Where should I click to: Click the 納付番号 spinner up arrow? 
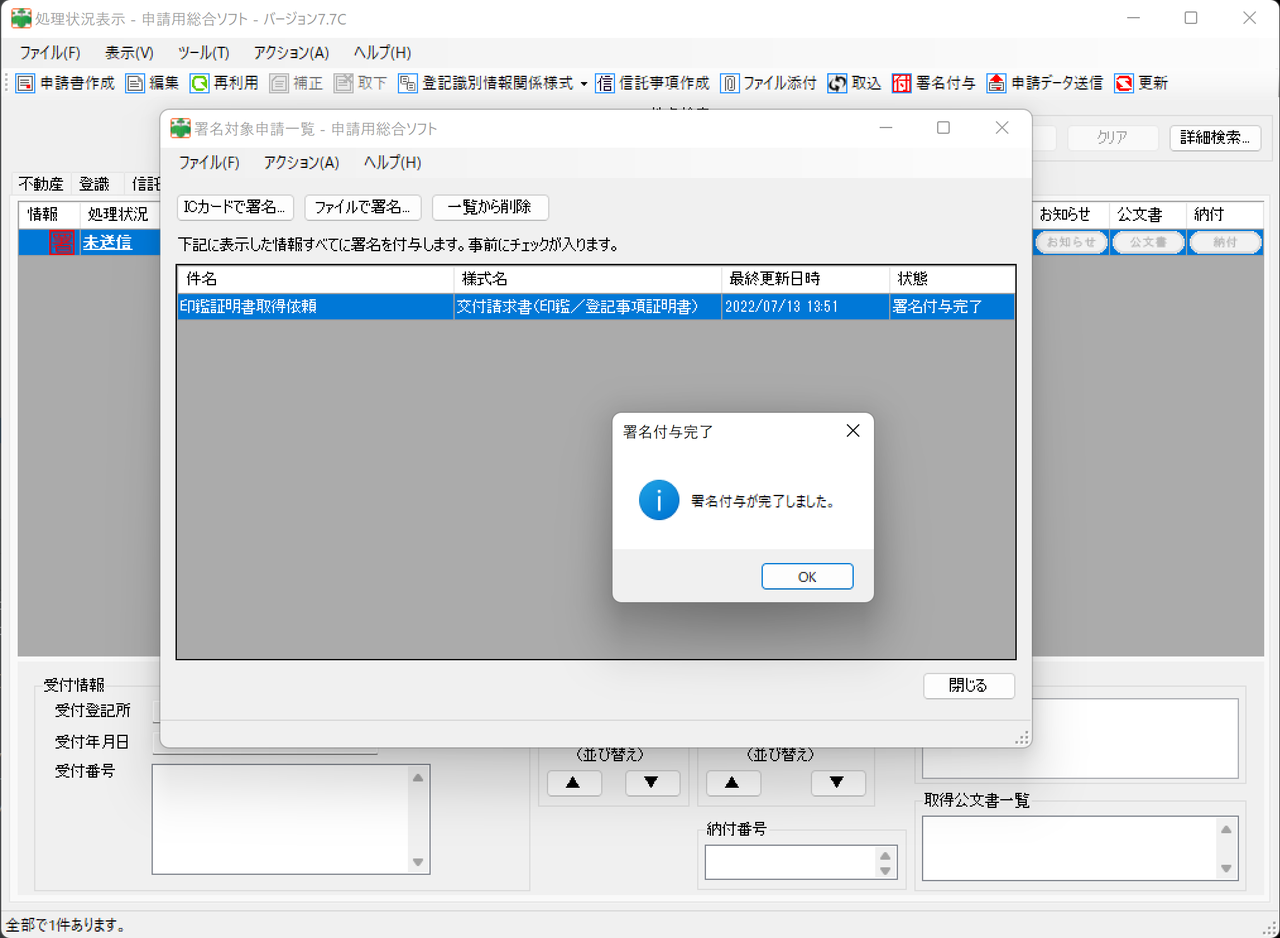(883, 855)
